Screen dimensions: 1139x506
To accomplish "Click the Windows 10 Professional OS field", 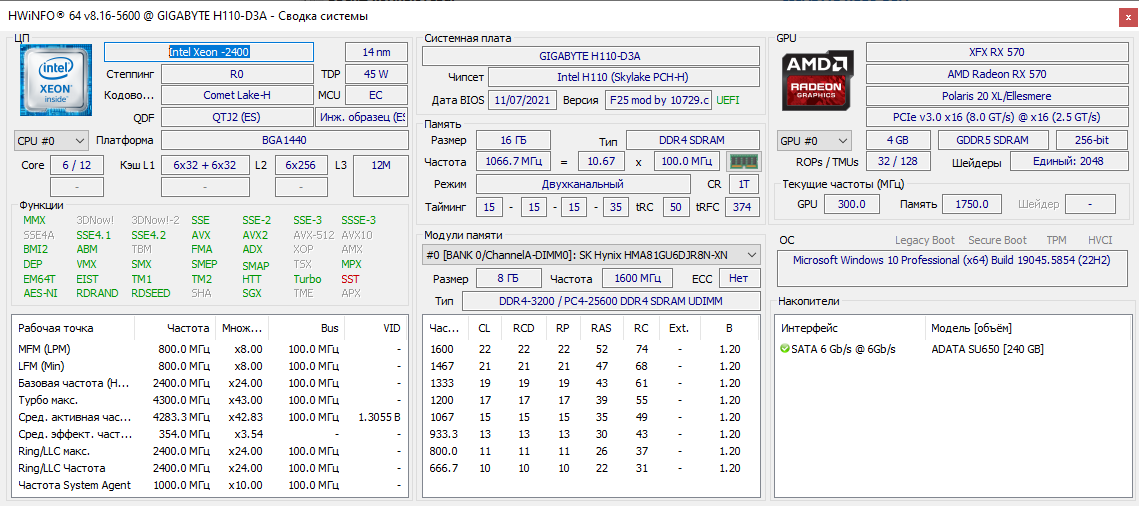I will [x=953, y=268].
